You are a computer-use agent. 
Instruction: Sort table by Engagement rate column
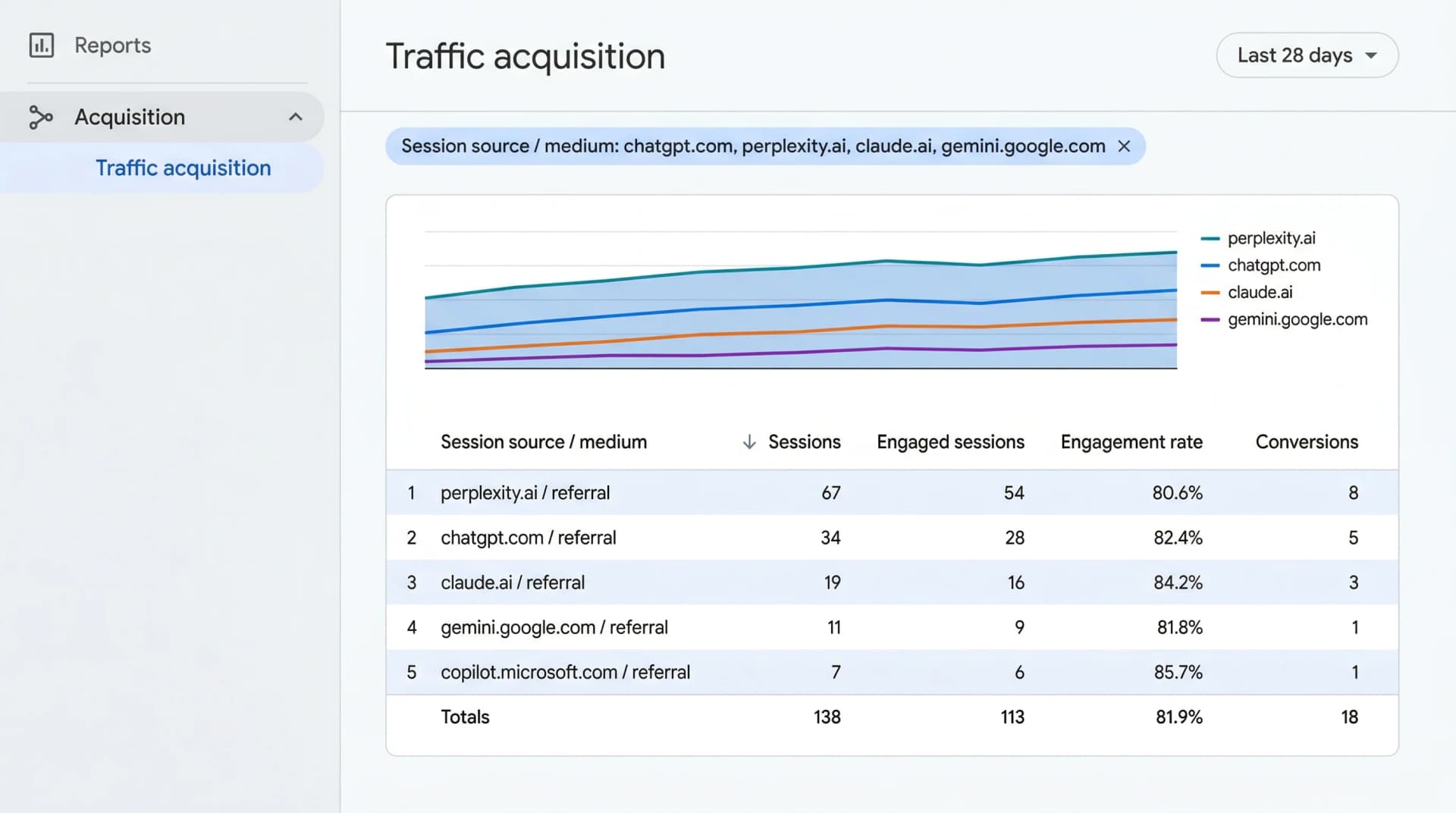coord(1131,441)
